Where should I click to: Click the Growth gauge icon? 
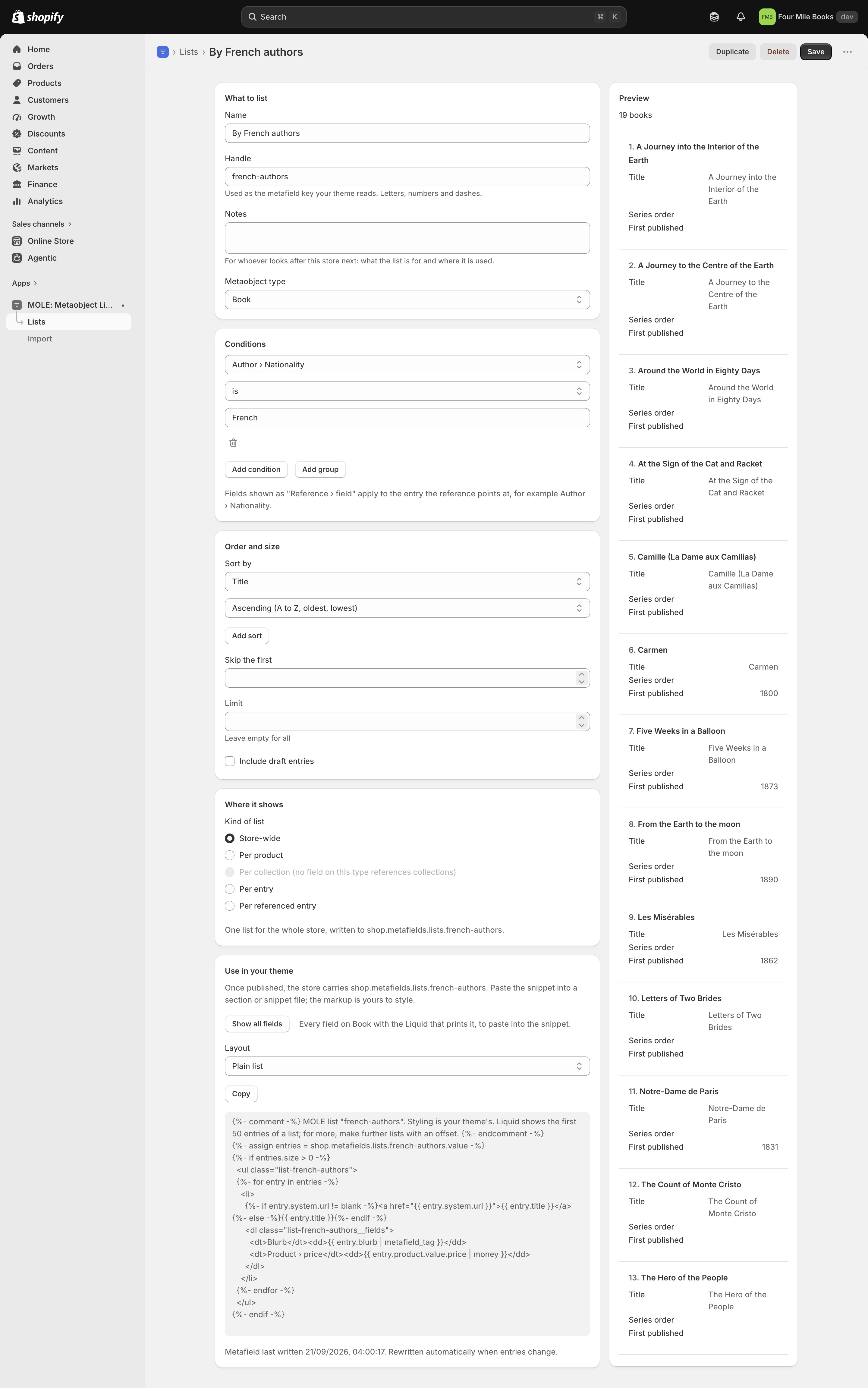(17, 117)
